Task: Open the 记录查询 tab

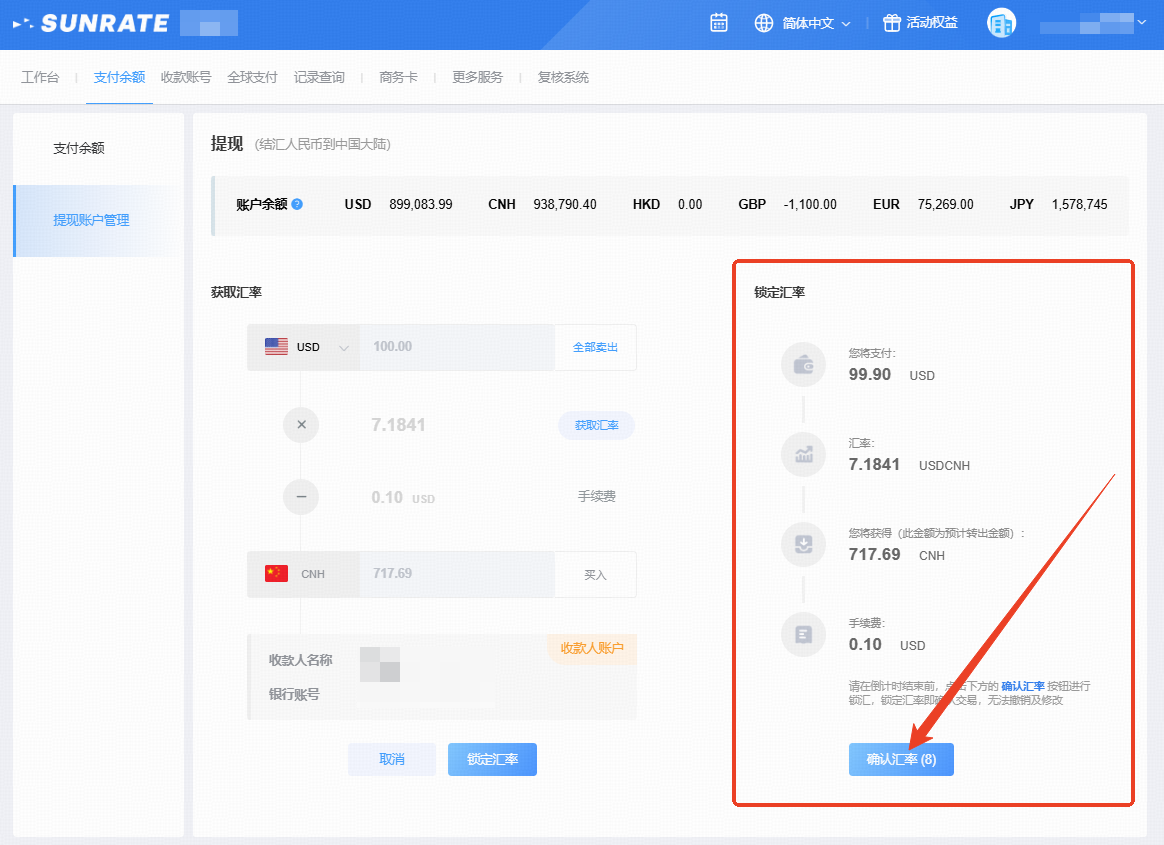Action: 319,77
